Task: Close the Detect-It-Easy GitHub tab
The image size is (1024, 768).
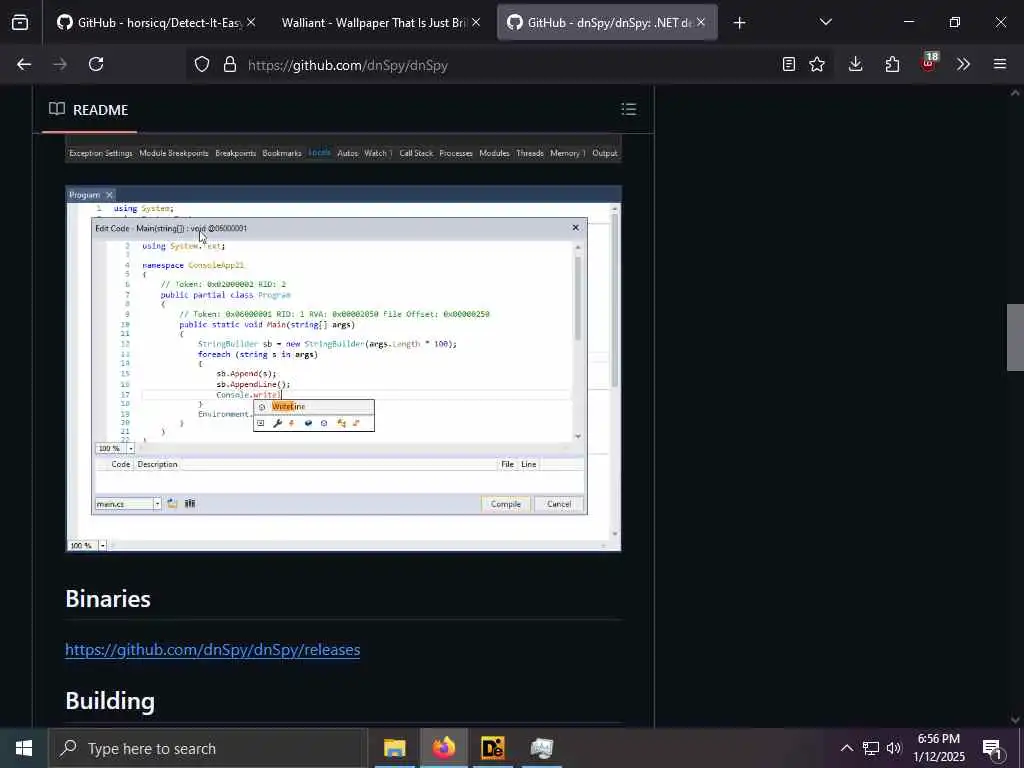Action: pos(251,23)
